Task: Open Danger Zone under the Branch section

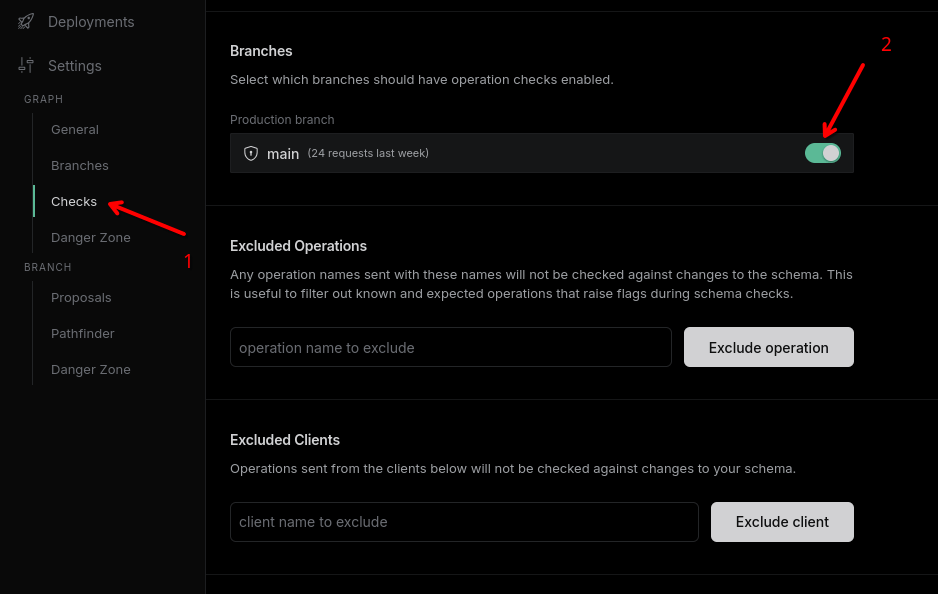Action: pyautogui.click(x=91, y=369)
